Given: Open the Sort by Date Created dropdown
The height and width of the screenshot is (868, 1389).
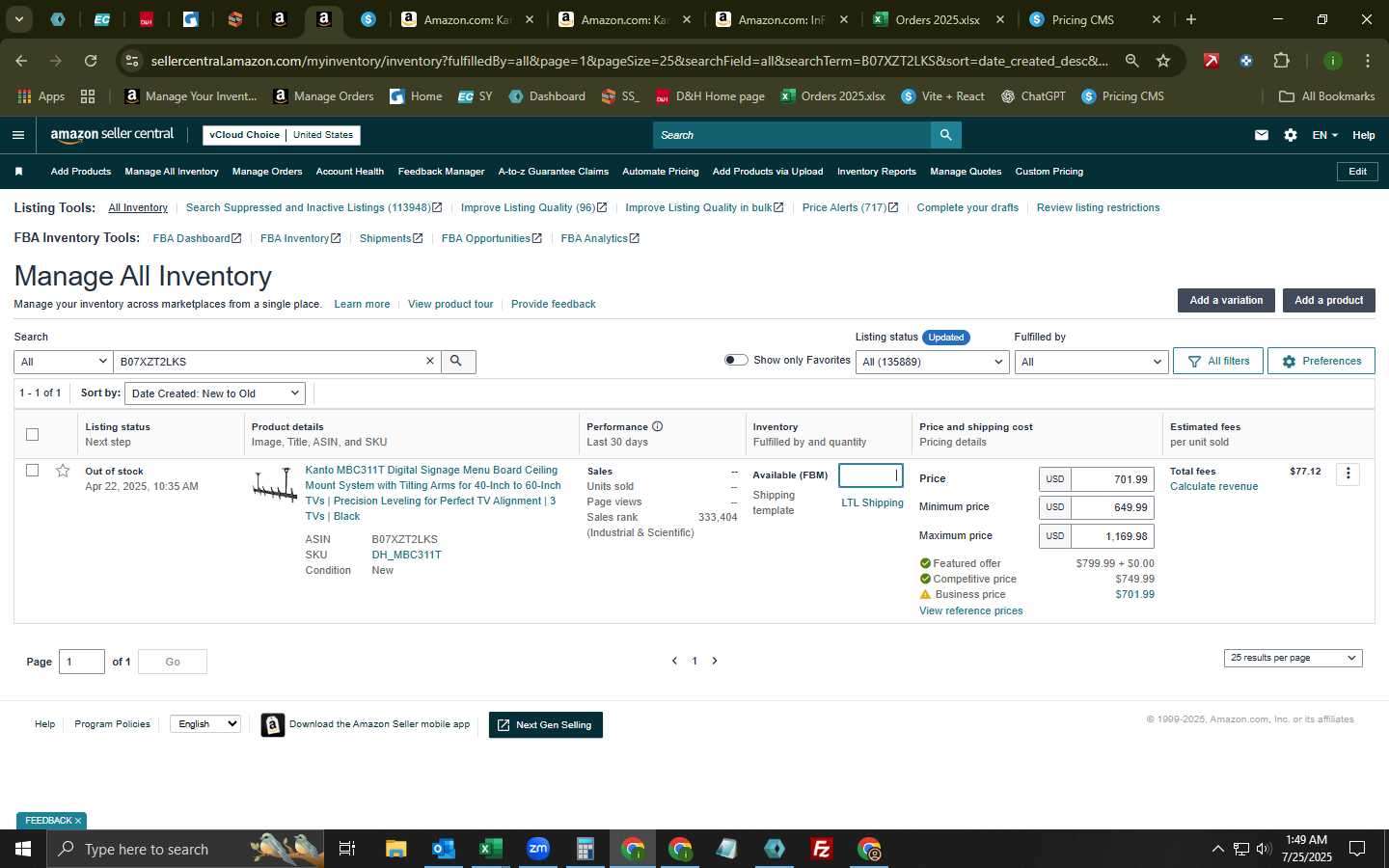Looking at the screenshot, I should 216,393.
